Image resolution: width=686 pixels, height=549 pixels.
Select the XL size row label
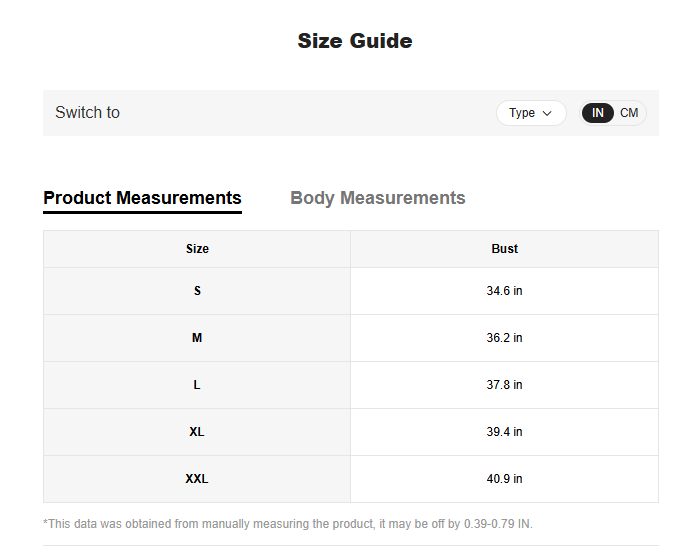coord(197,432)
